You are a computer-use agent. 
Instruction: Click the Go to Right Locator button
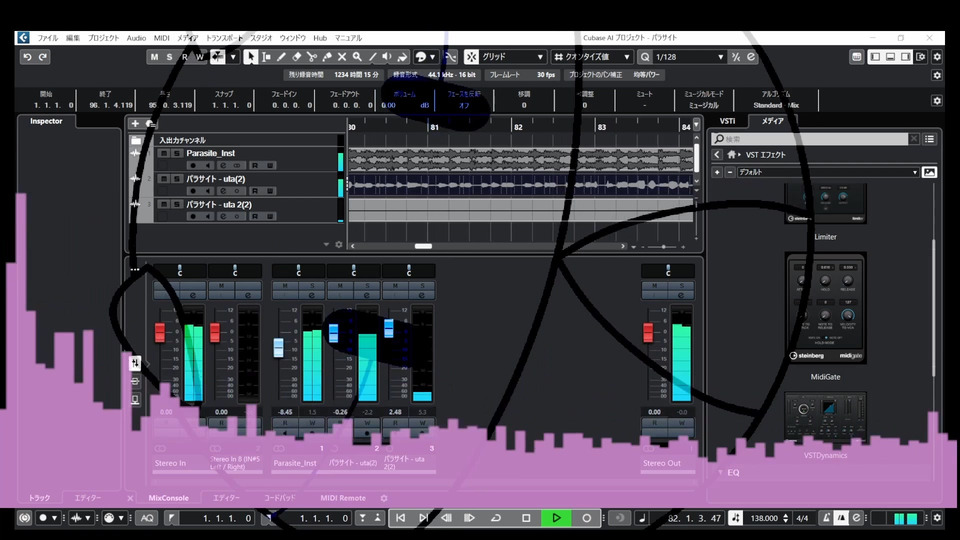423,518
